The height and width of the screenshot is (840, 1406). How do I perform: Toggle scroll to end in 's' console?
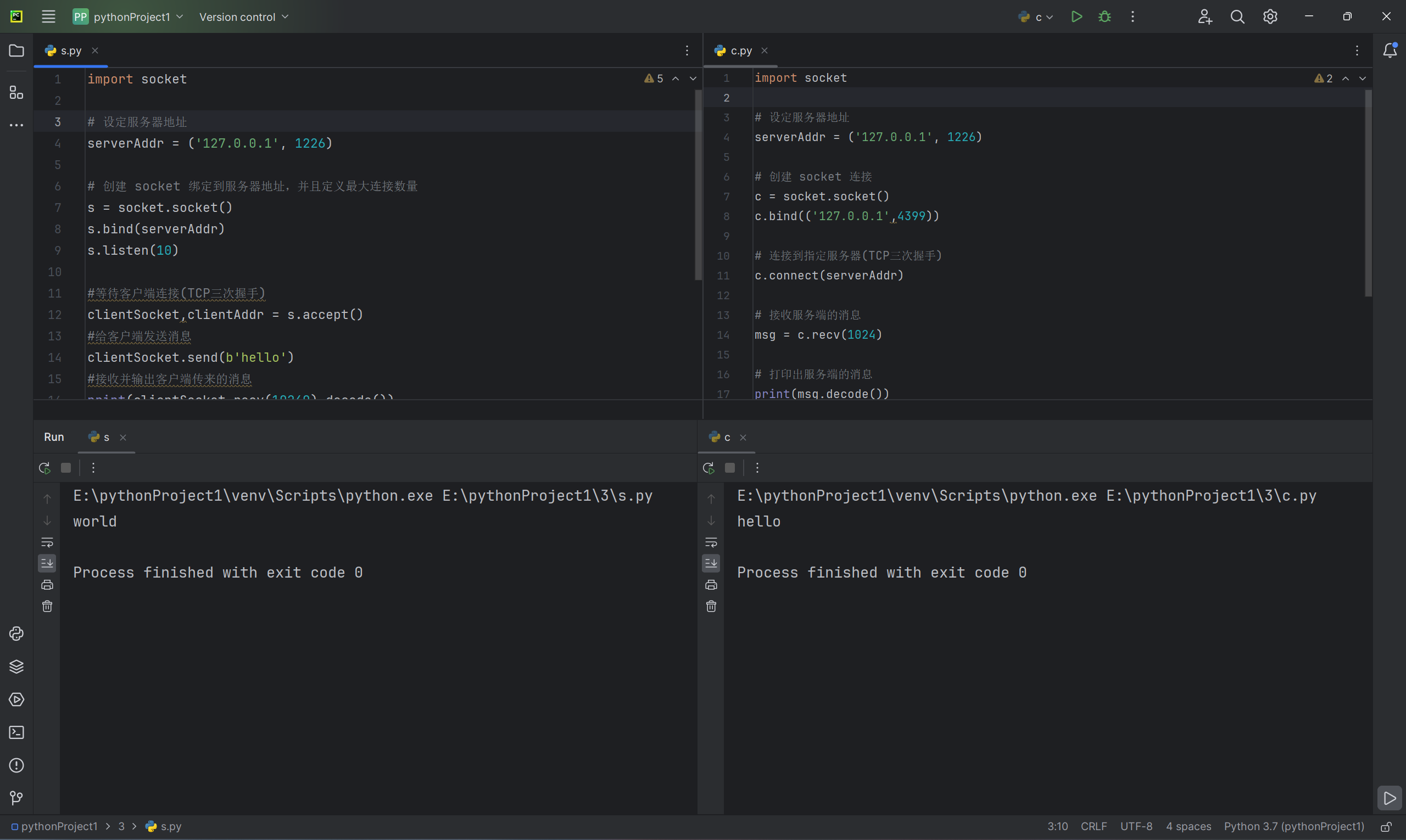[x=47, y=563]
